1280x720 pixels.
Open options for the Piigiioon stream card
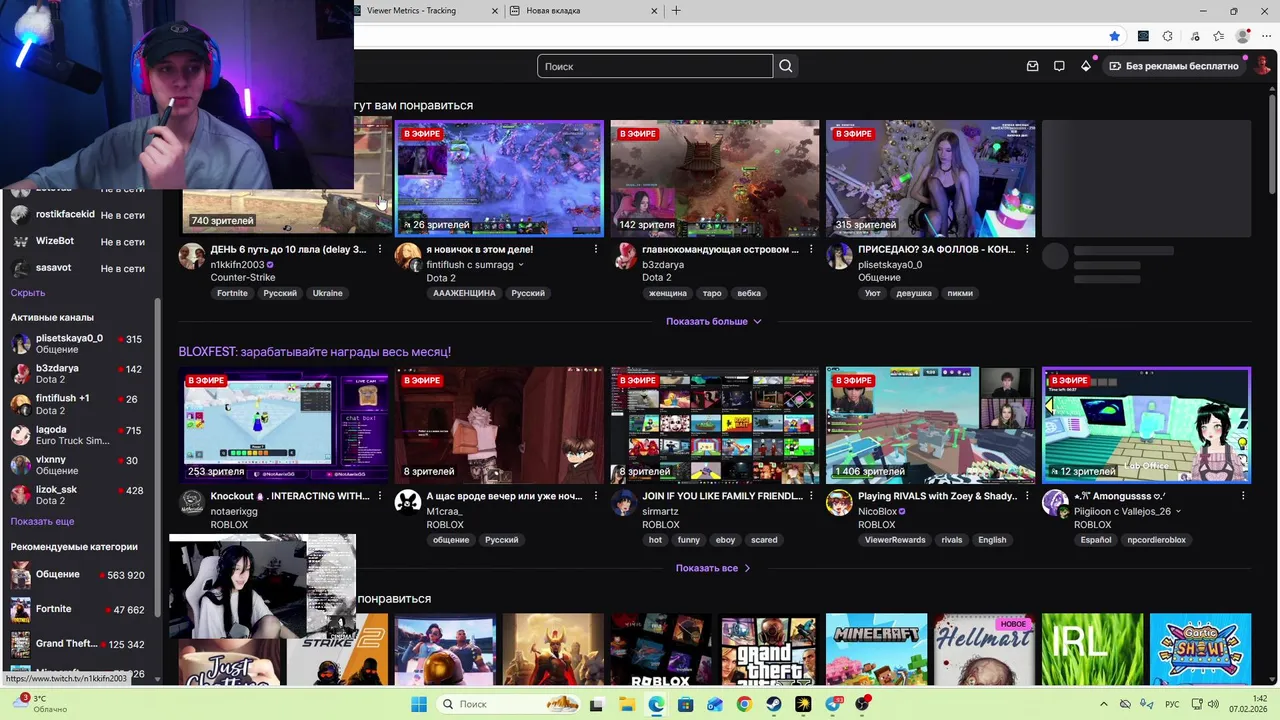pyautogui.click(x=1243, y=496)
